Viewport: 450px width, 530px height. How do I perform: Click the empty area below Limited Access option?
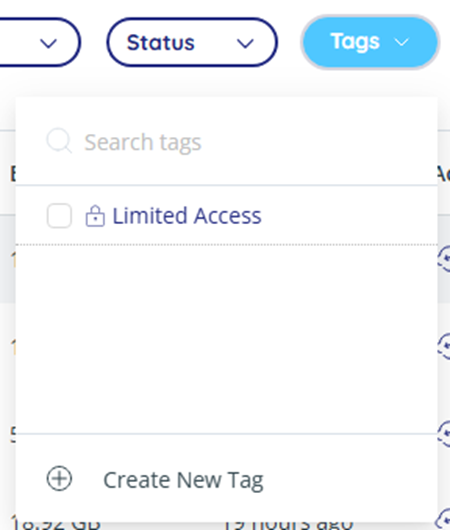pos(227,338)
